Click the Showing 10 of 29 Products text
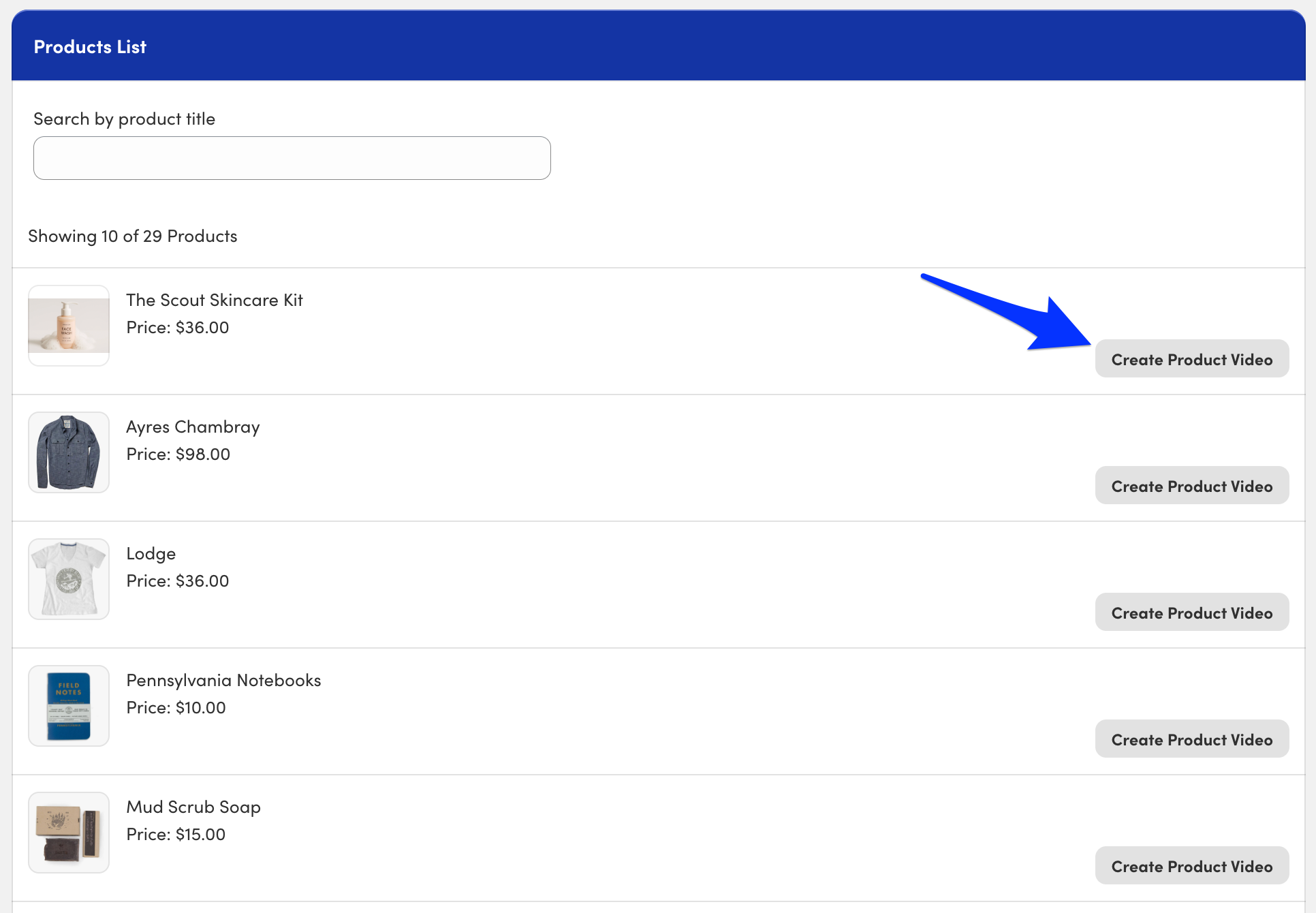Viewport: 1316px width, 913px height. point(133,236)
